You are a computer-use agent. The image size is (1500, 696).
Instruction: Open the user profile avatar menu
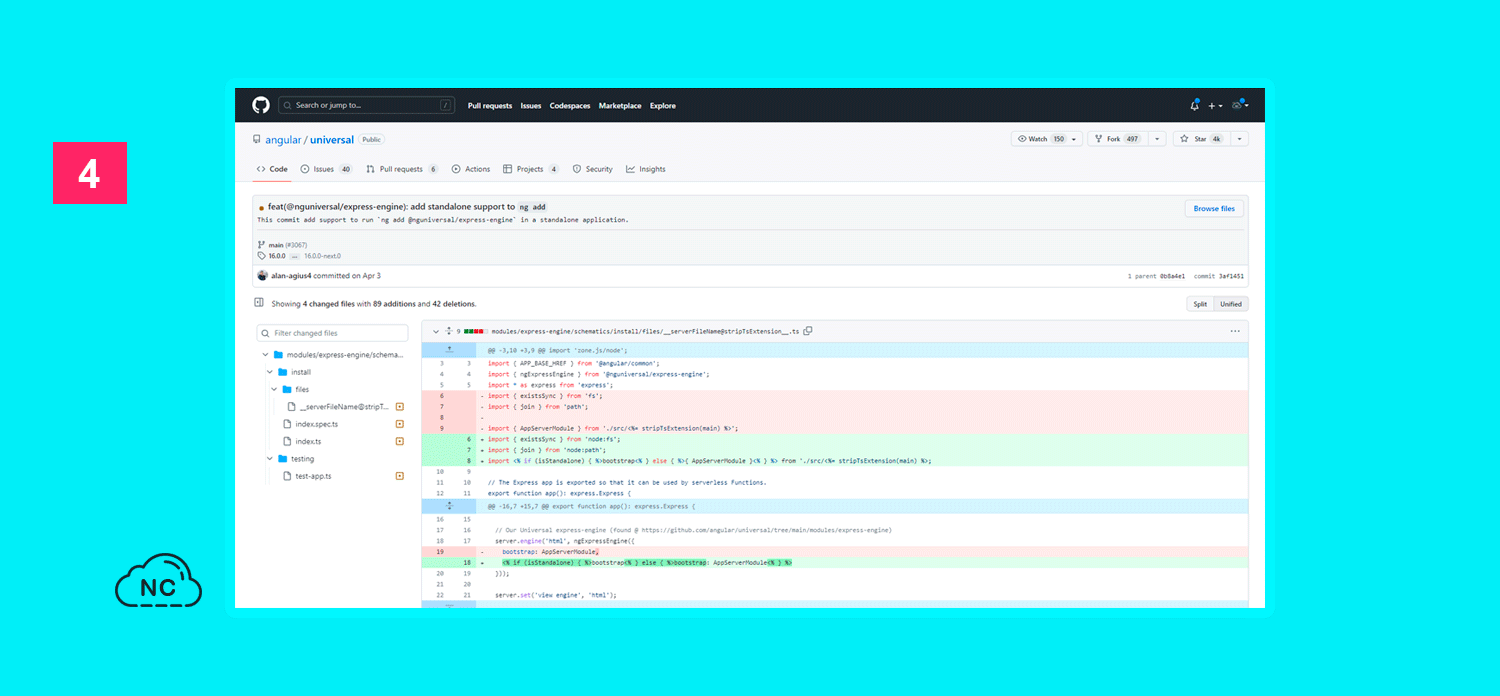(1240, 105)
